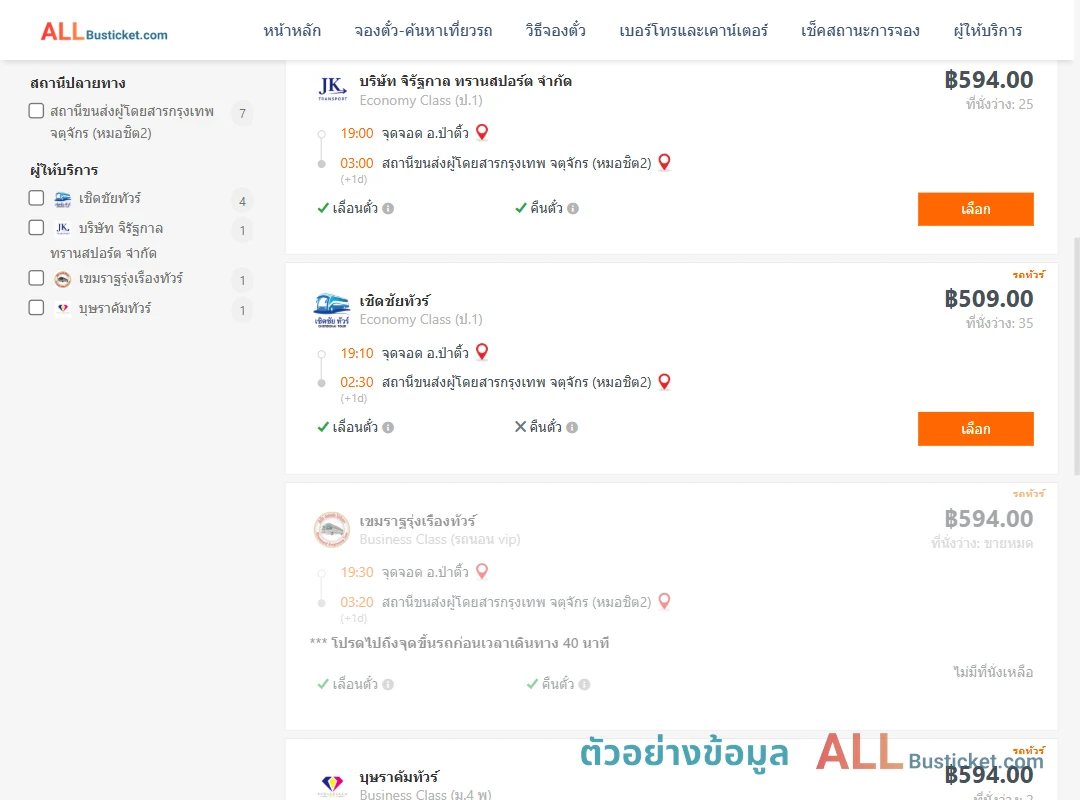This screenshot has height=800, width=1080.
Task: Enable the เชิดชัยทัวร์ operator filter checkbox
Action: point(37,198)
